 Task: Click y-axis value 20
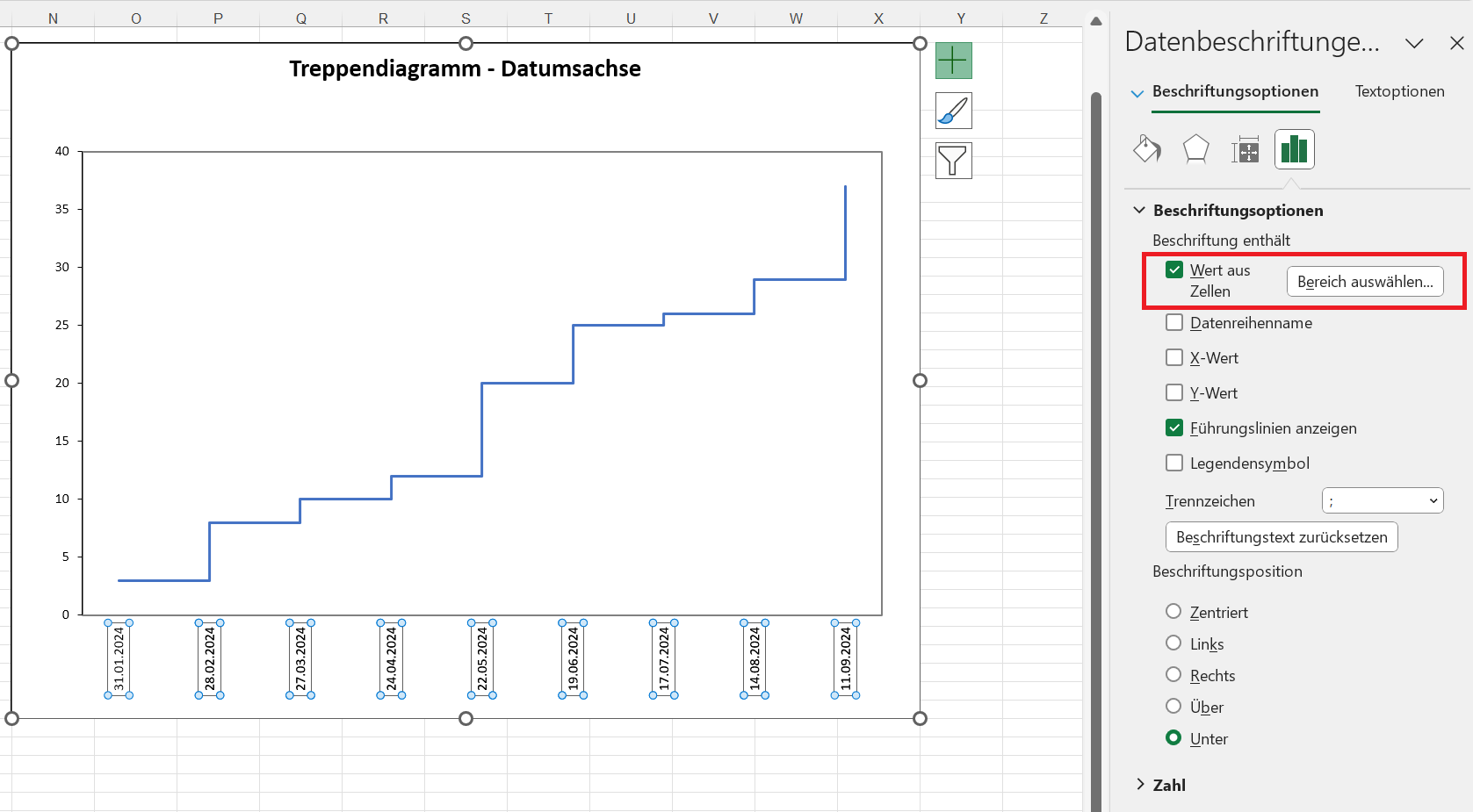[x=62, y=383]
